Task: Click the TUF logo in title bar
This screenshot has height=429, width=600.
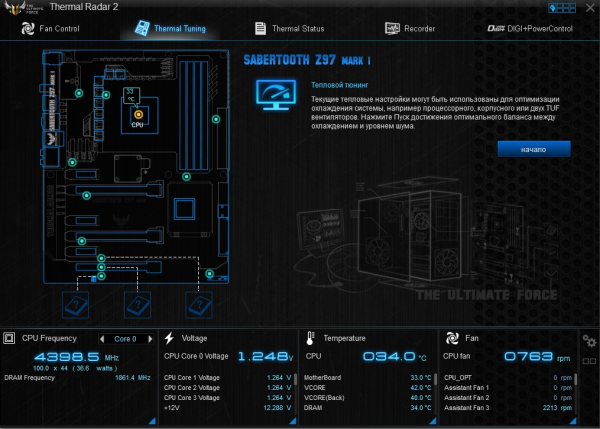Action: (23, 8)
